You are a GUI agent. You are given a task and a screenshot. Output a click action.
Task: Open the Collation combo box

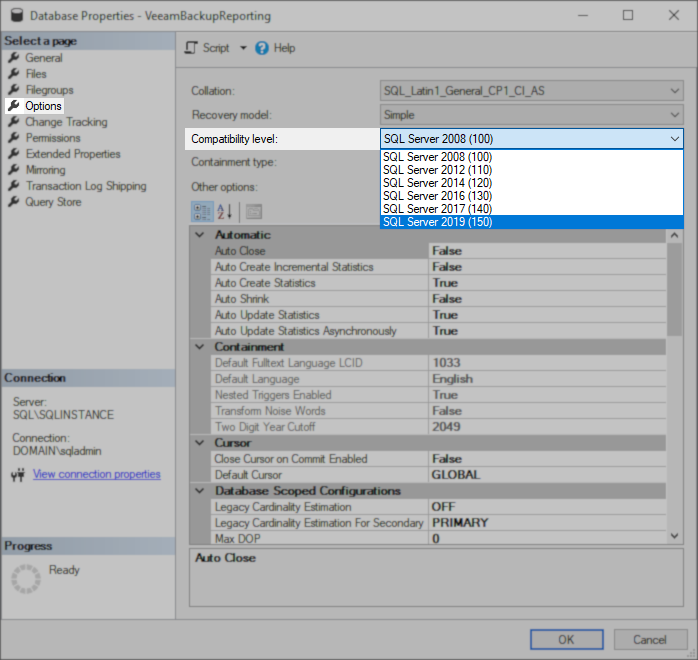(x=532, y=91)
